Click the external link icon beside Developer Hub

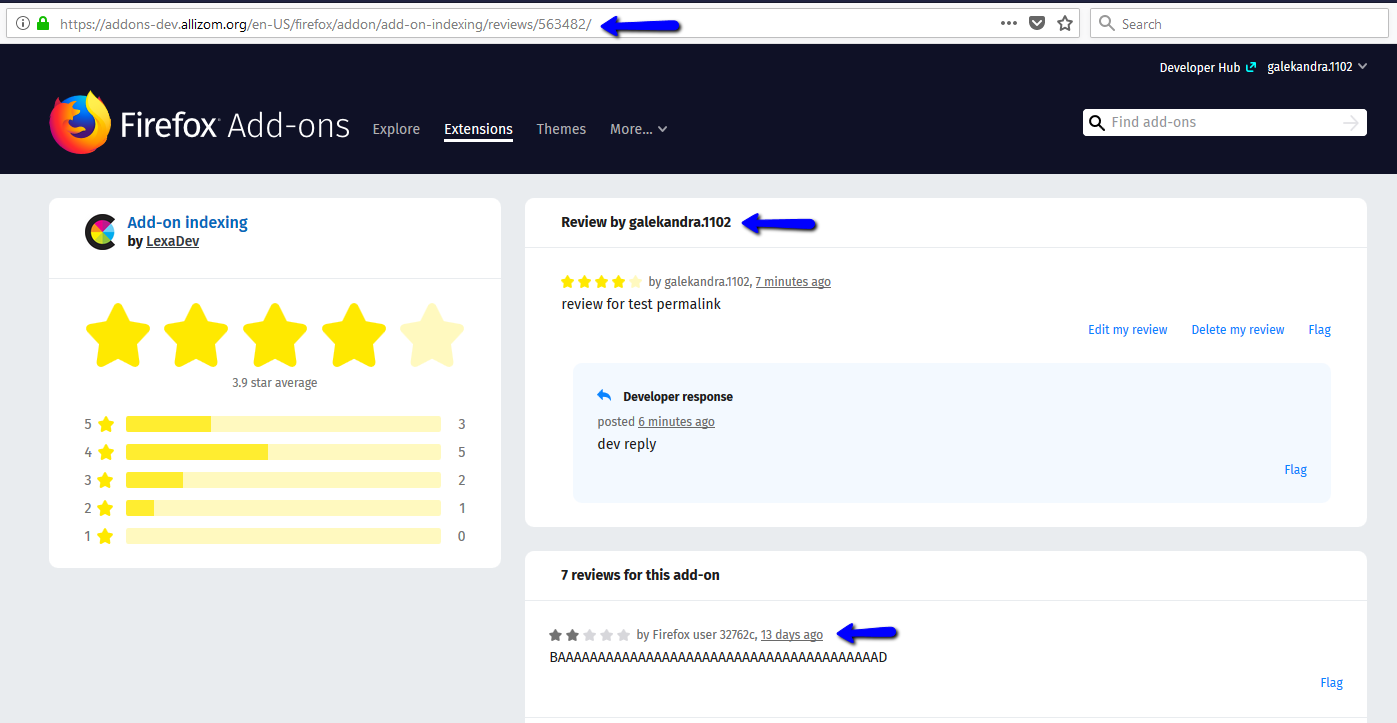[x=1251, y=67]
